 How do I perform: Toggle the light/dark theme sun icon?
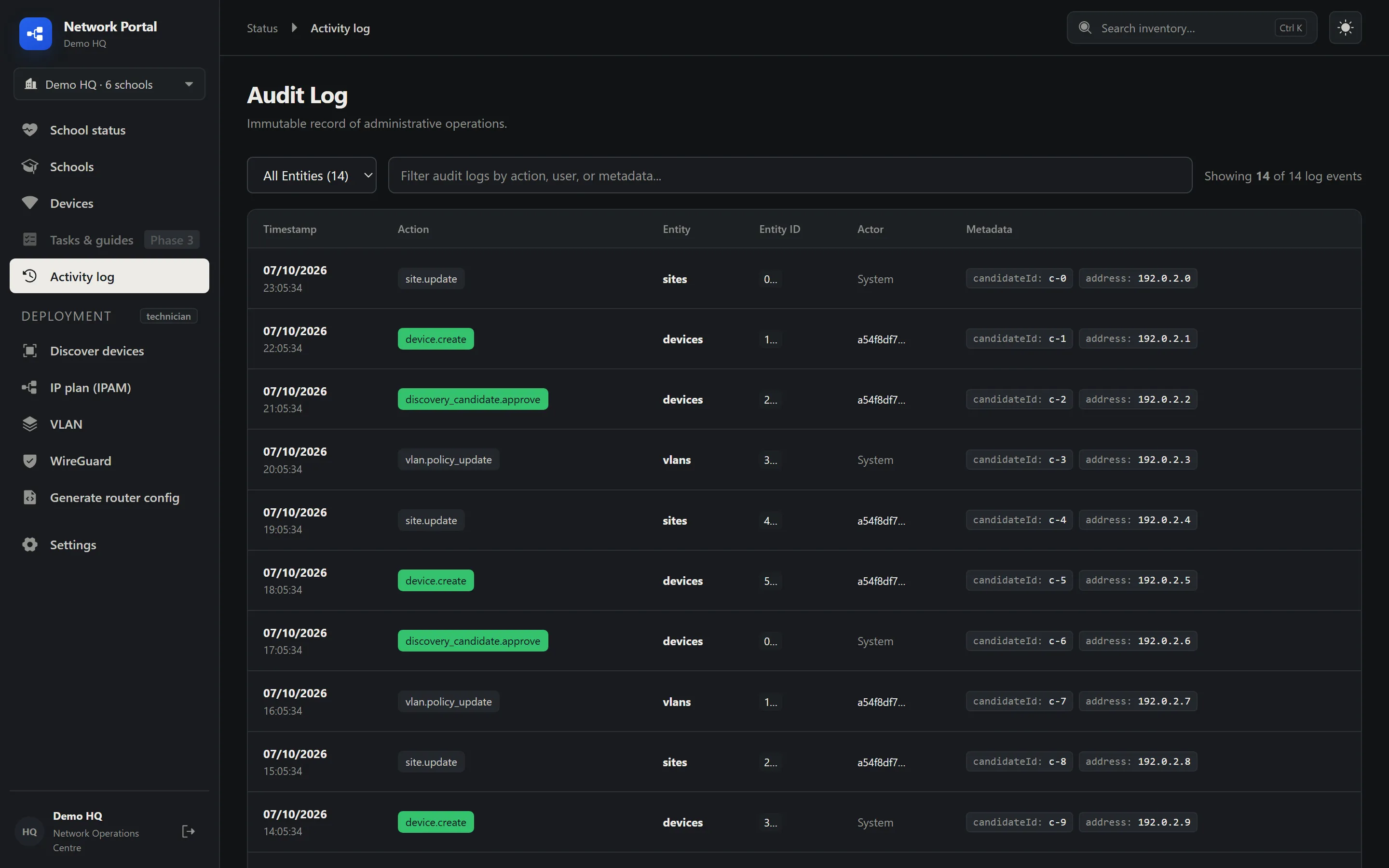point(1345,27)
